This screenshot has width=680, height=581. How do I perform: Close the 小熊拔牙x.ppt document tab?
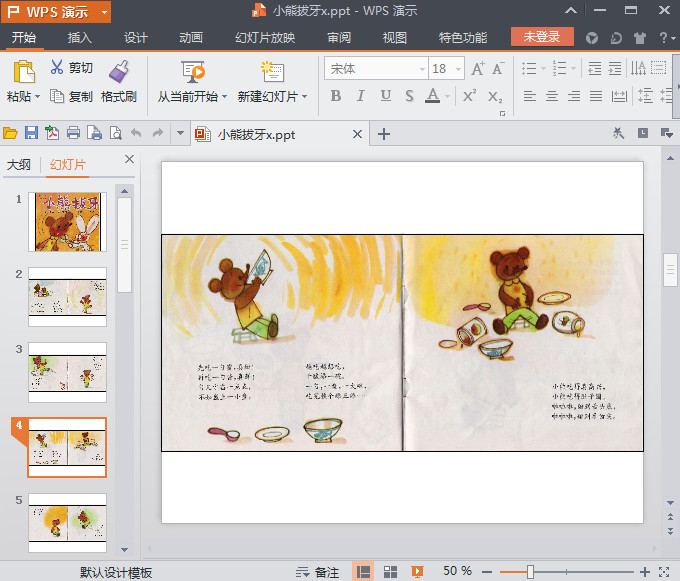[x=357, y=134]
